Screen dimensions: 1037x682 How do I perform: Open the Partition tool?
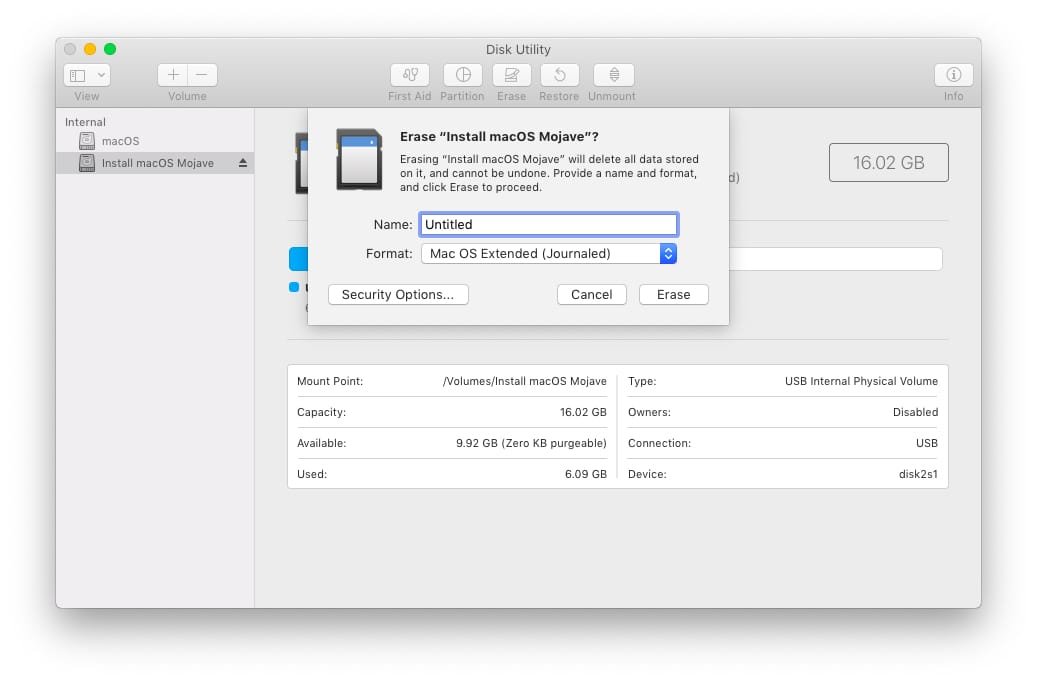[x=463, y=75]
